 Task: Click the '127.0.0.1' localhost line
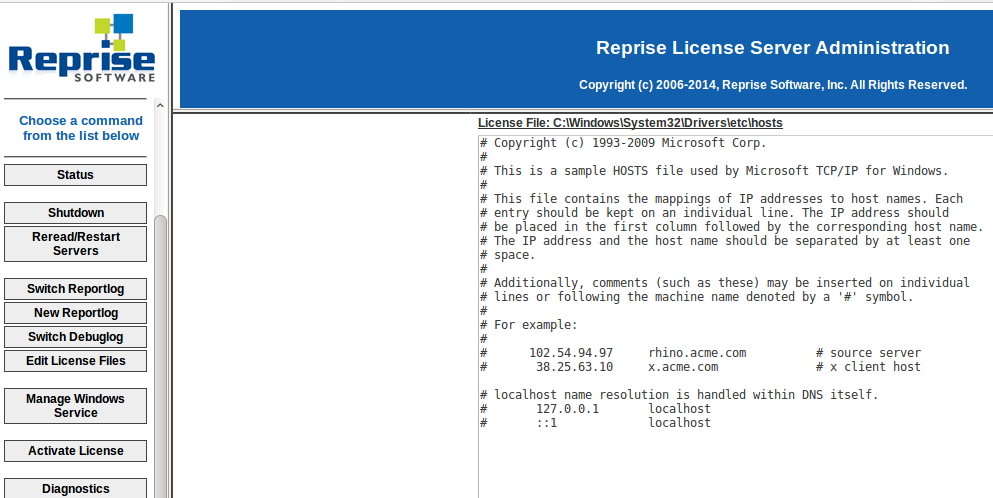point(595,409)
